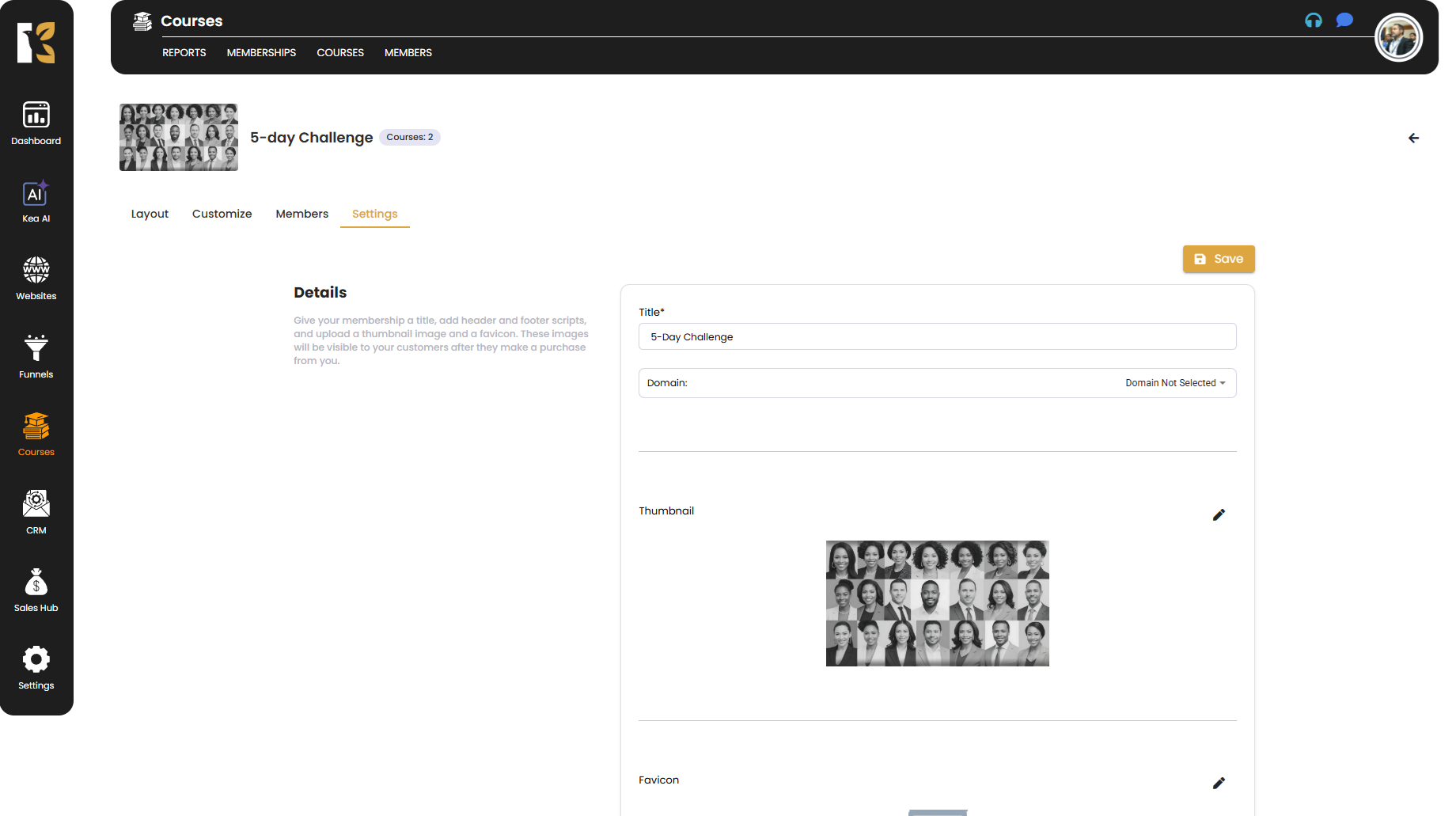Go back using the arrow icon
This screenshot has width=1456, height=816.
(x=1413, y=139)
